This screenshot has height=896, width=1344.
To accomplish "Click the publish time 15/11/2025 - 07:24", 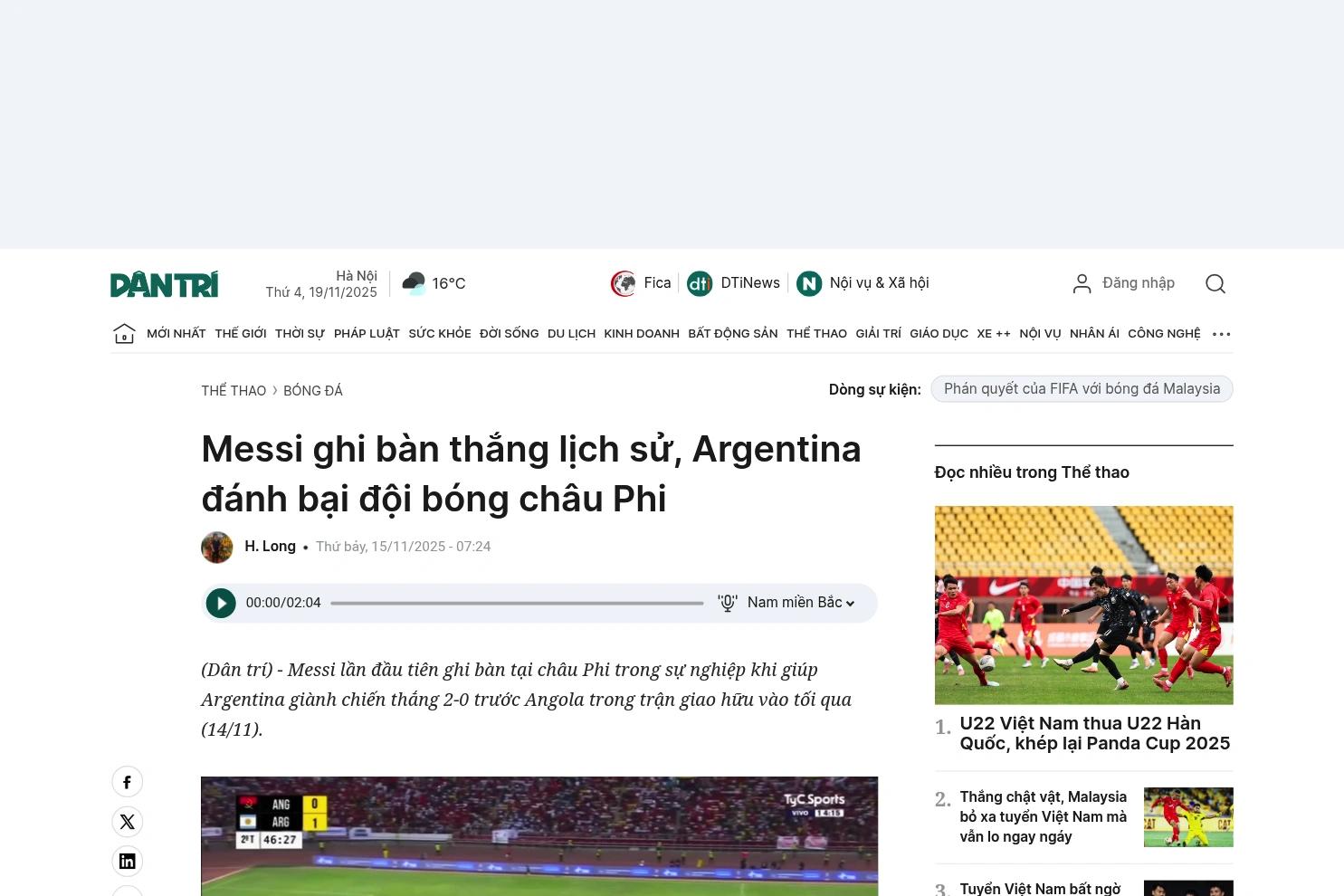I will tap(404, 547).
